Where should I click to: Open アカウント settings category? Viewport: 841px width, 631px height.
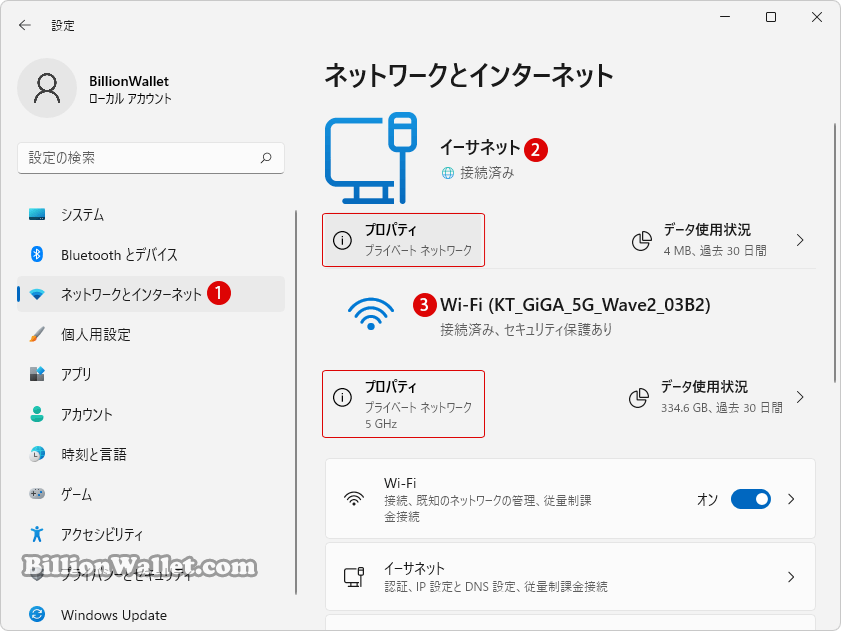(x=151, y=414)
